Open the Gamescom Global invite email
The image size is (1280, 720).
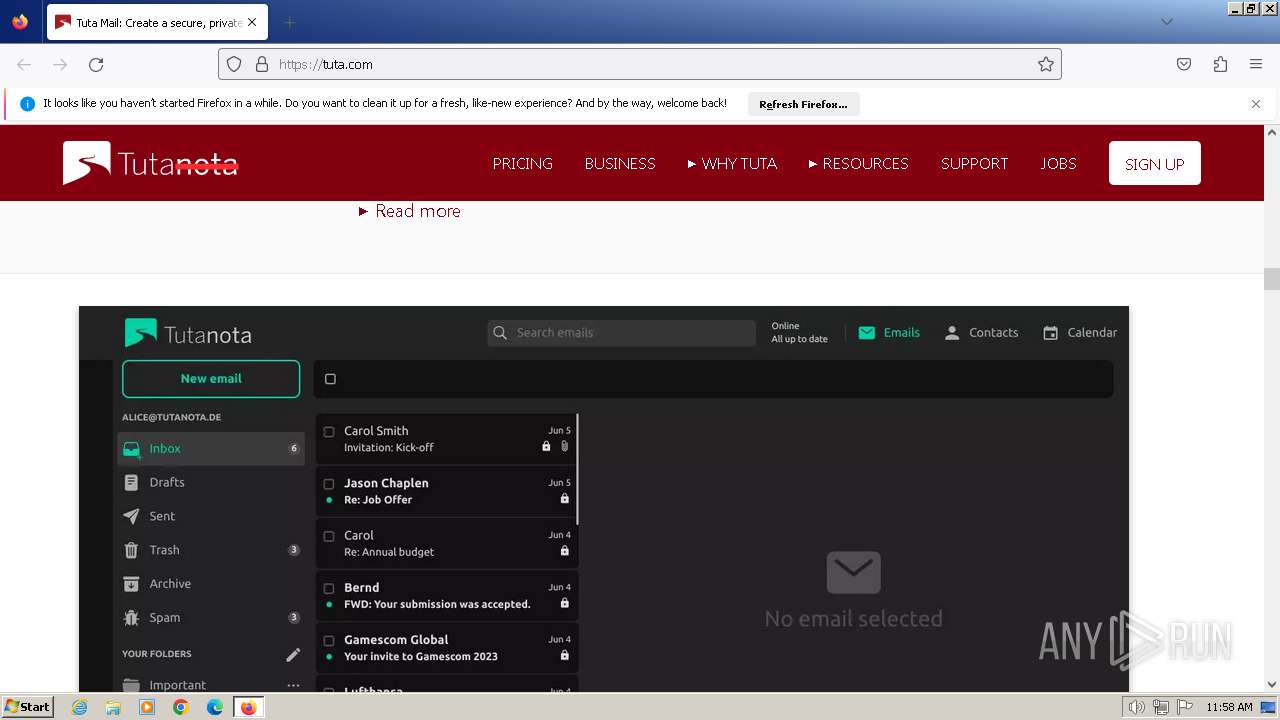coord(447,648)
